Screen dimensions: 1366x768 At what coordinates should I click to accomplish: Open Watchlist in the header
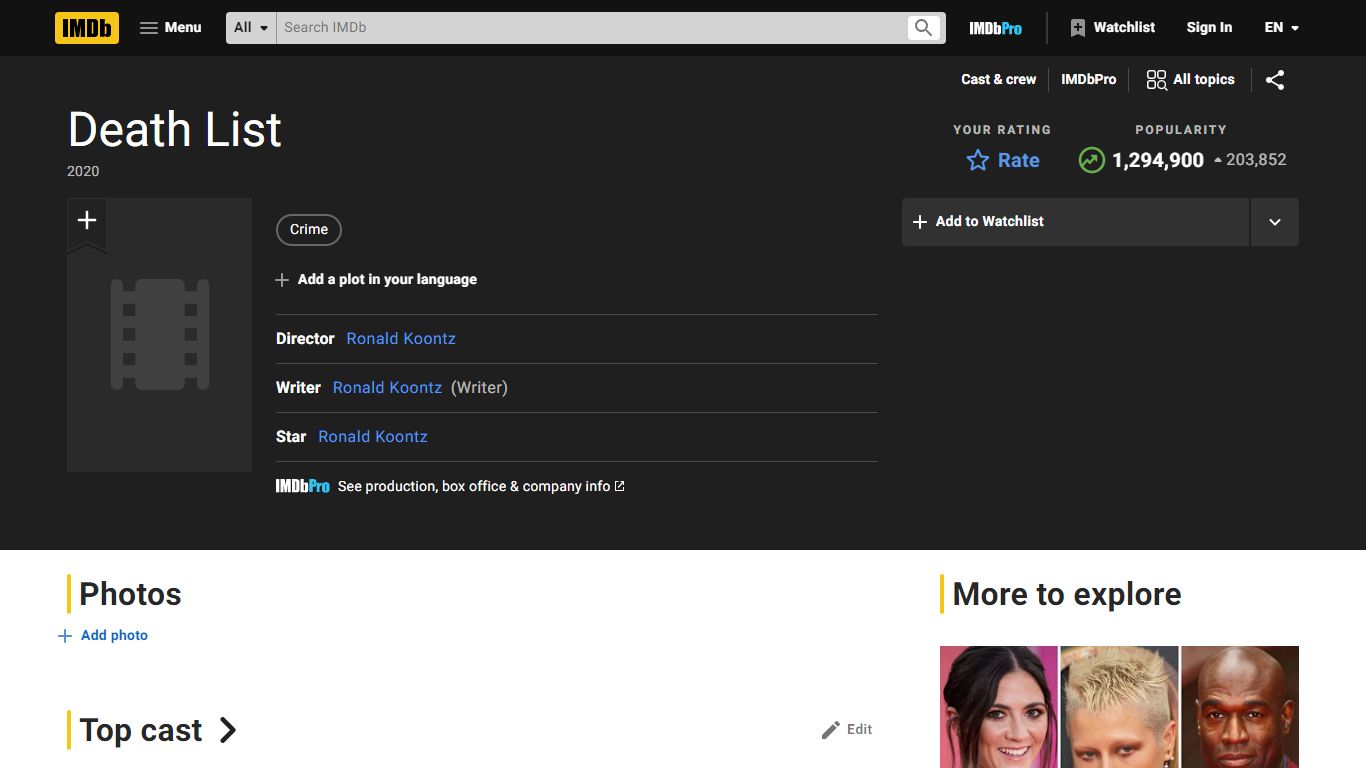pyautogui.click(x=1112, y=28)
